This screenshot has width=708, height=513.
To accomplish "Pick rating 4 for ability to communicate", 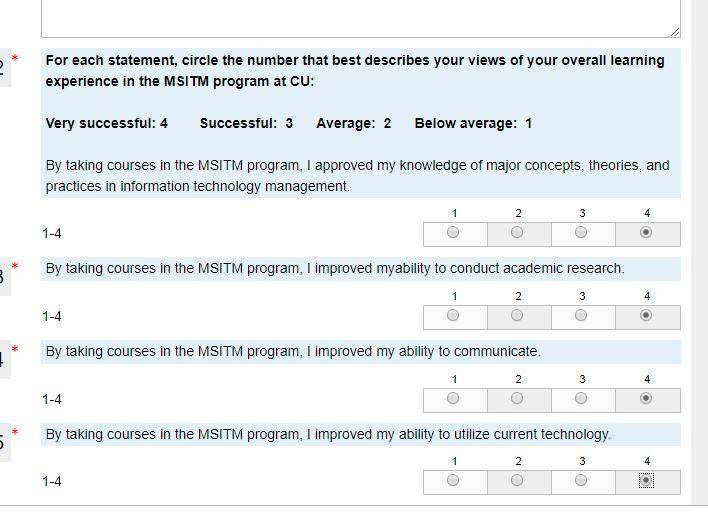I will click(646, 398).
